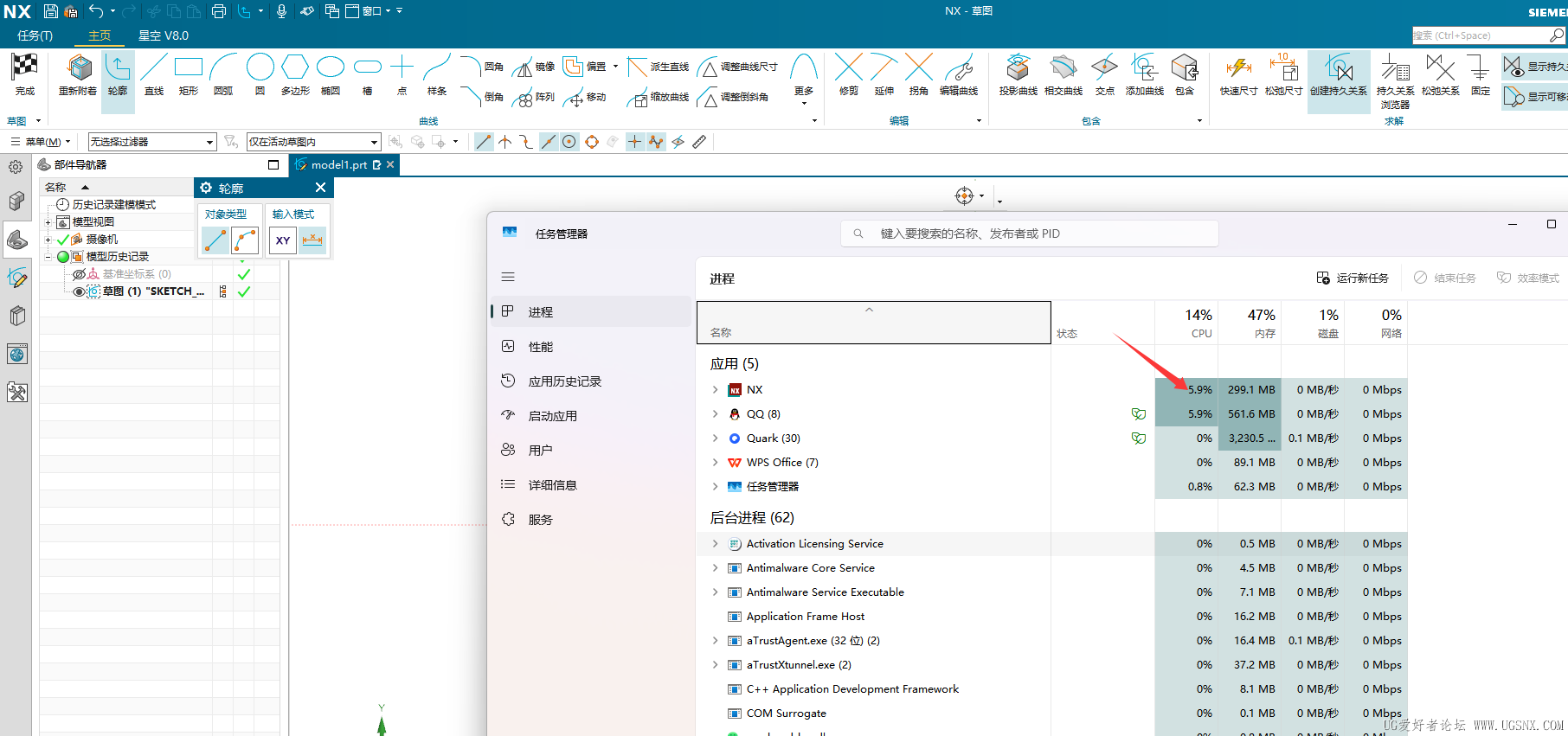Viewport: 1568px width, 736px height.
Task: Toggle visibility of 草图 (1) SKETCH
Action: pos(79,291)
